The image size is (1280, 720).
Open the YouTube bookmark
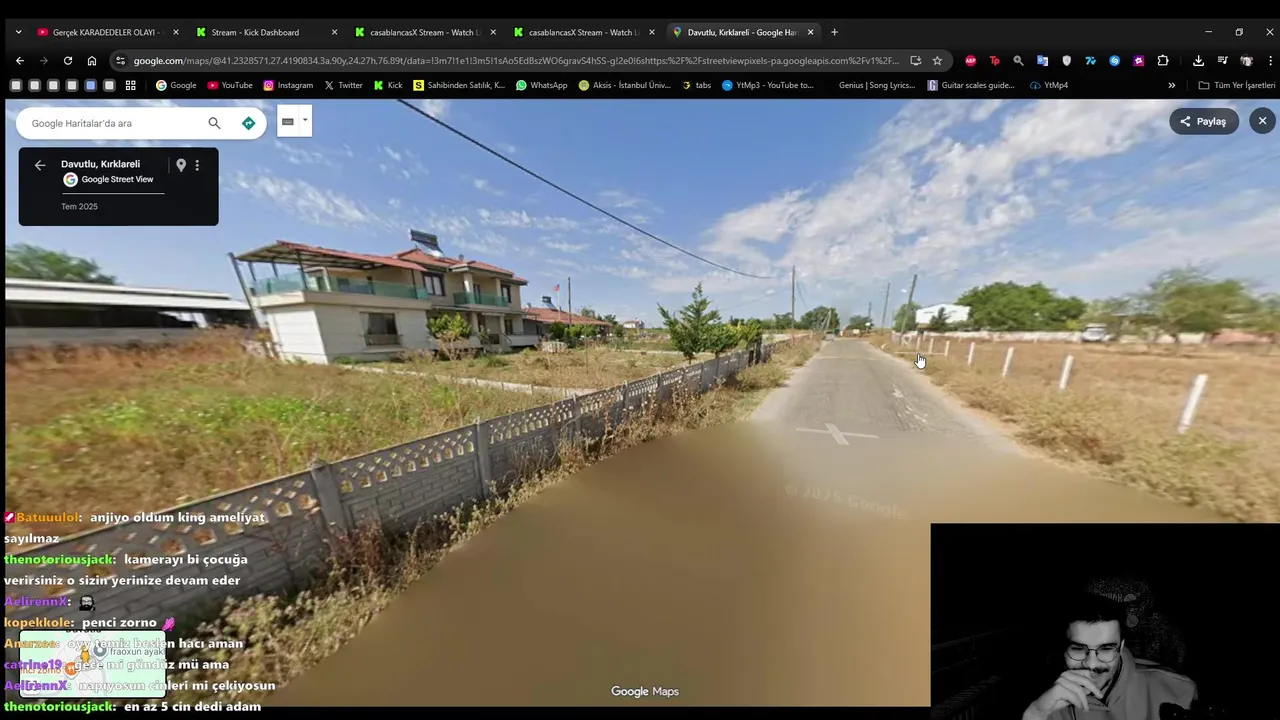(x=230, y=85)
